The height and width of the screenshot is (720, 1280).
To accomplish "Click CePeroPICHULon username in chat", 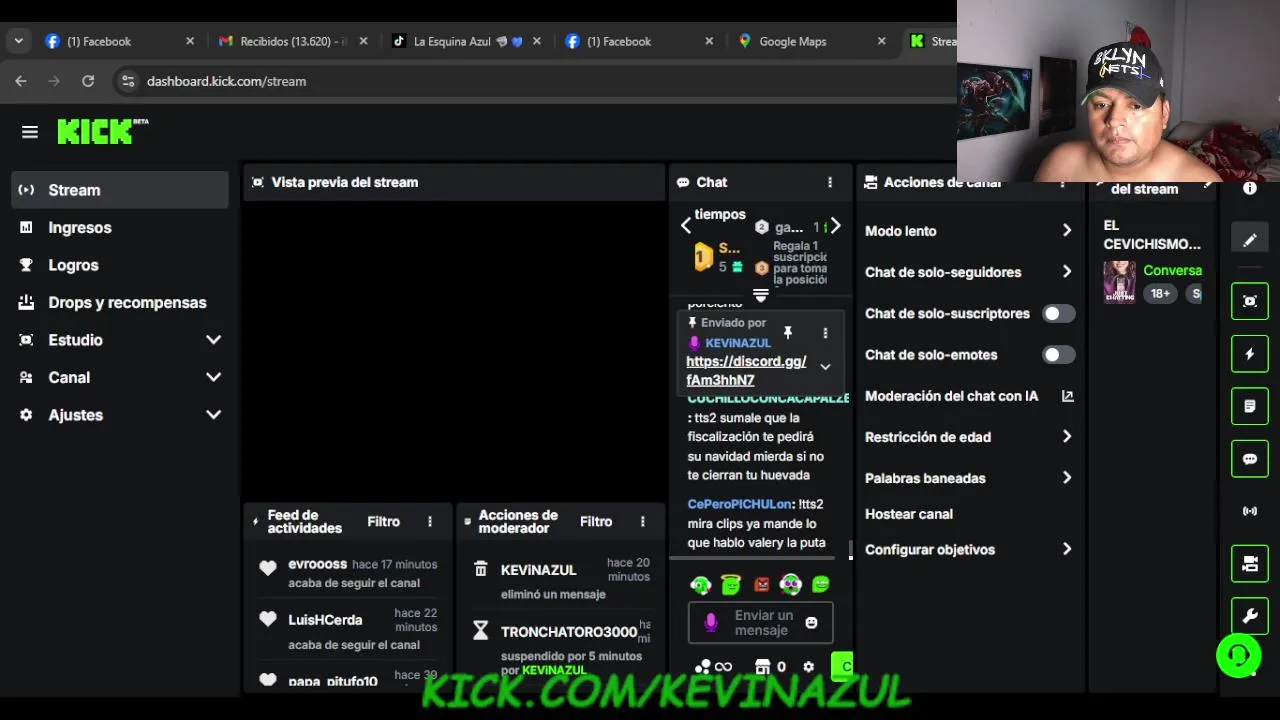I will pos(740,504).
